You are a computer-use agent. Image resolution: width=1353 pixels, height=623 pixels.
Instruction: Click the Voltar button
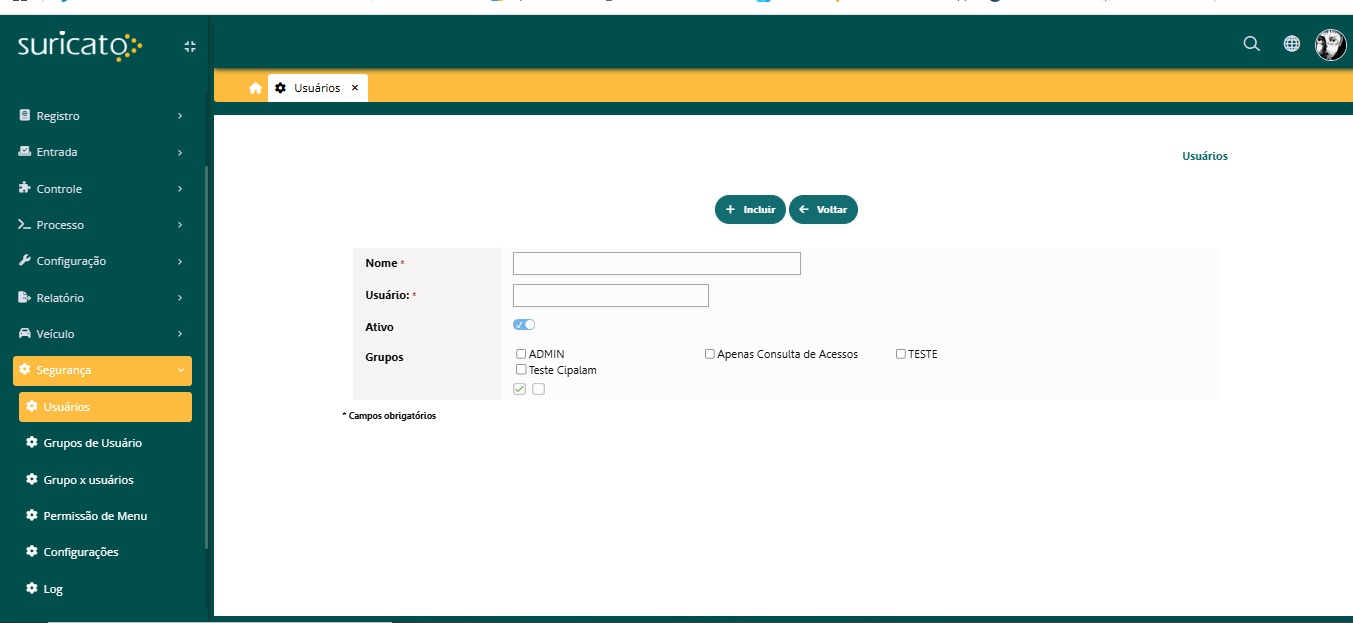tap(823, 210)
